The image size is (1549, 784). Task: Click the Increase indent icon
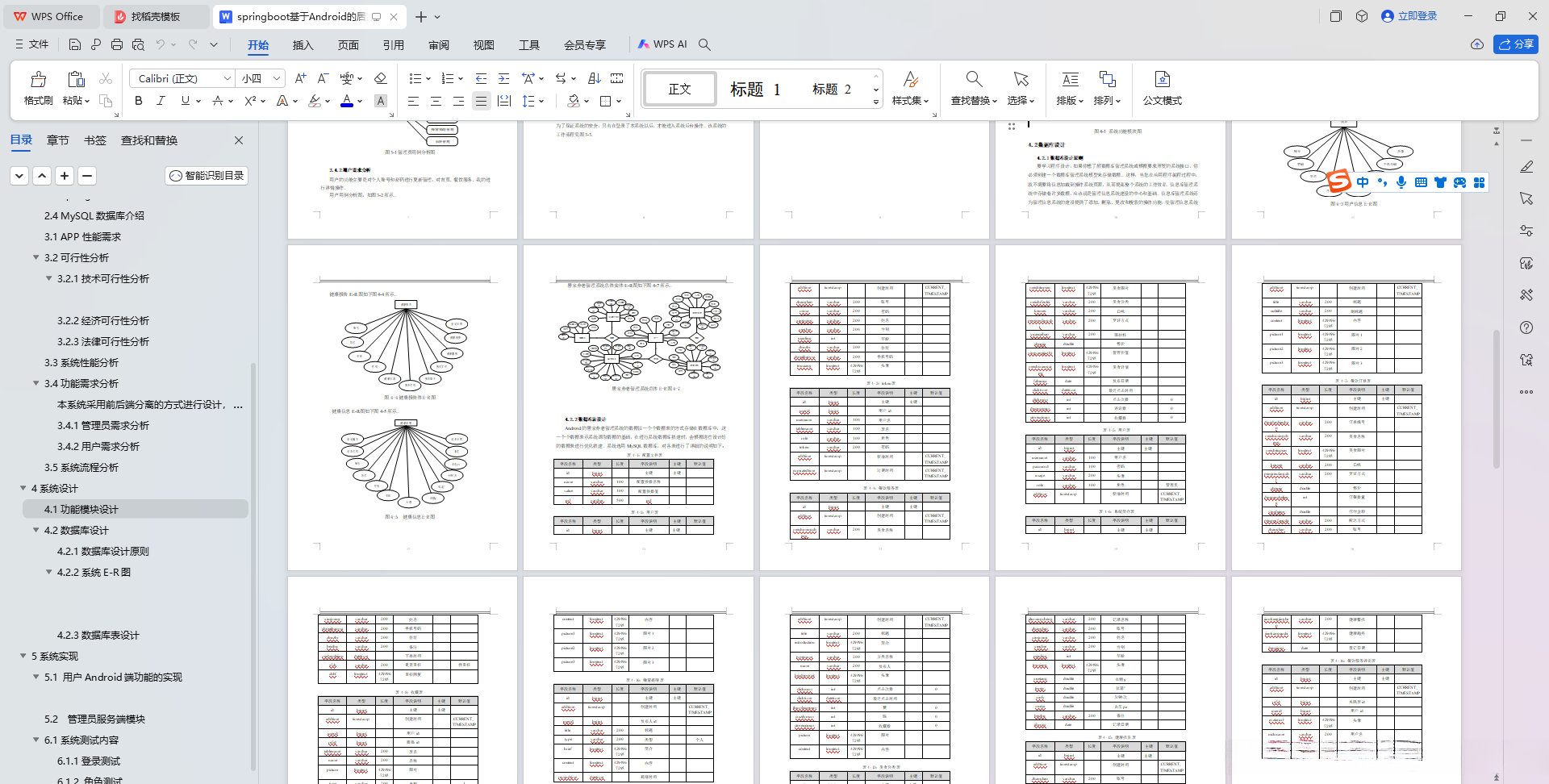503,78
